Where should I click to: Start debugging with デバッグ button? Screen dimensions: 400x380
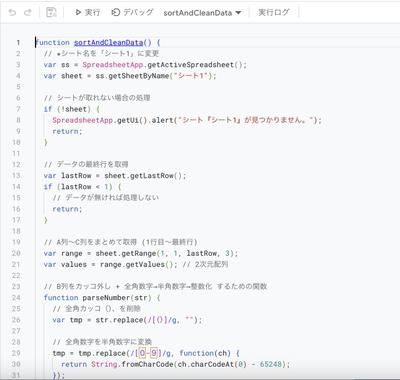coord(132,12)
